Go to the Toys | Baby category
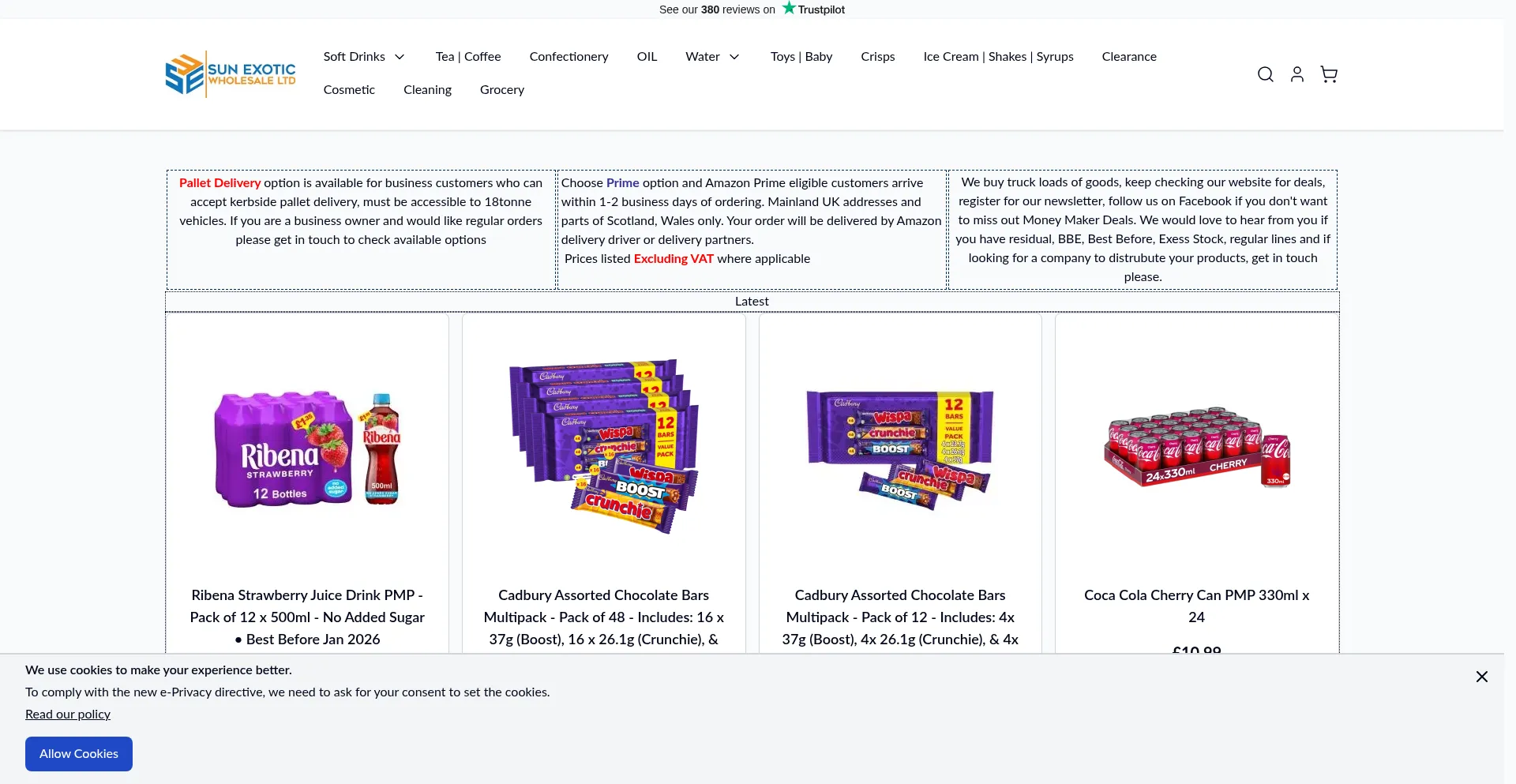Screen dimensions: 1516x784 pos(801,57)
